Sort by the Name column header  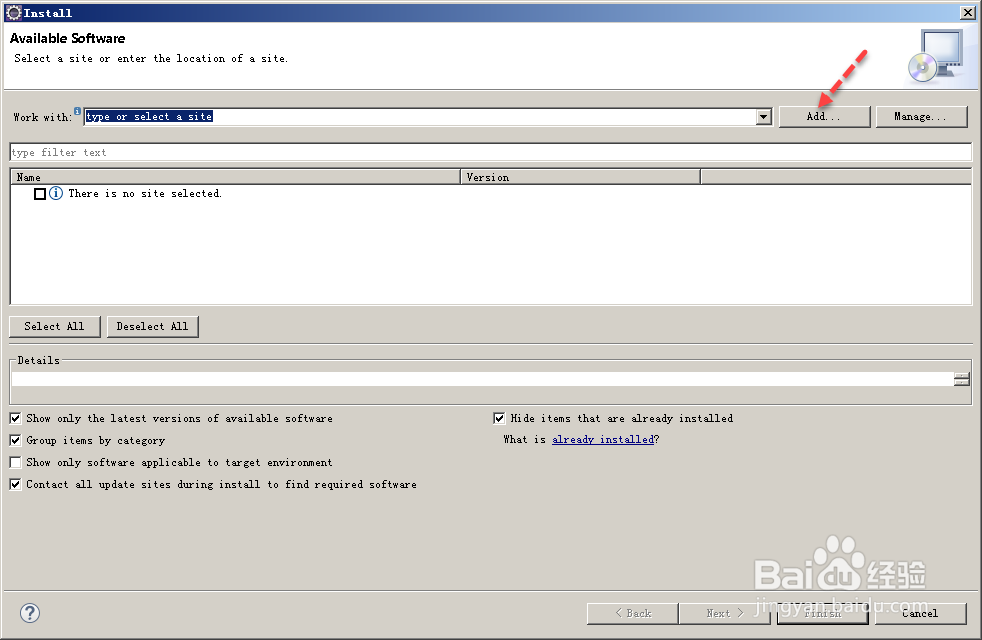[235, 177]
